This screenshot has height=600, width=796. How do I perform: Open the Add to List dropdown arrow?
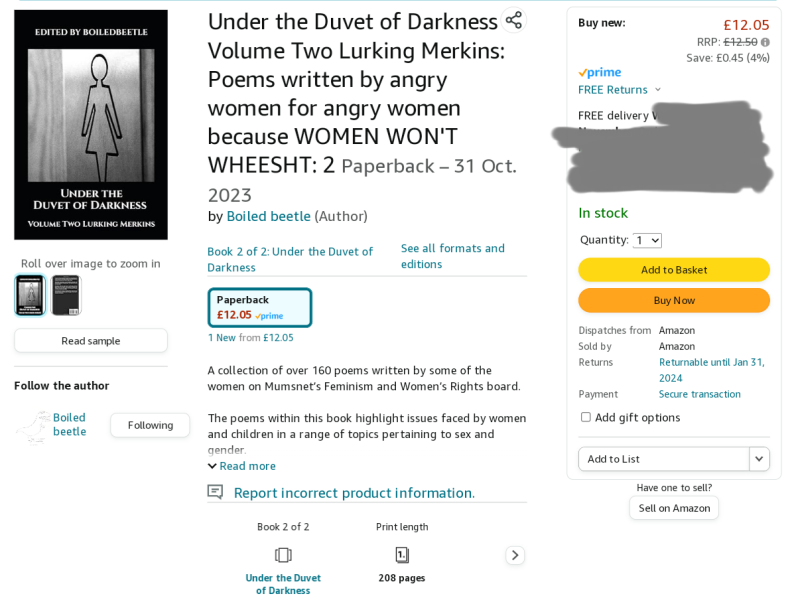click(759, 459)
